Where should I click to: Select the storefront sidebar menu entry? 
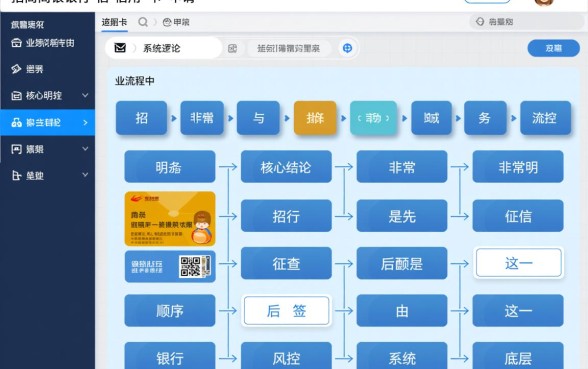[47, 43]
